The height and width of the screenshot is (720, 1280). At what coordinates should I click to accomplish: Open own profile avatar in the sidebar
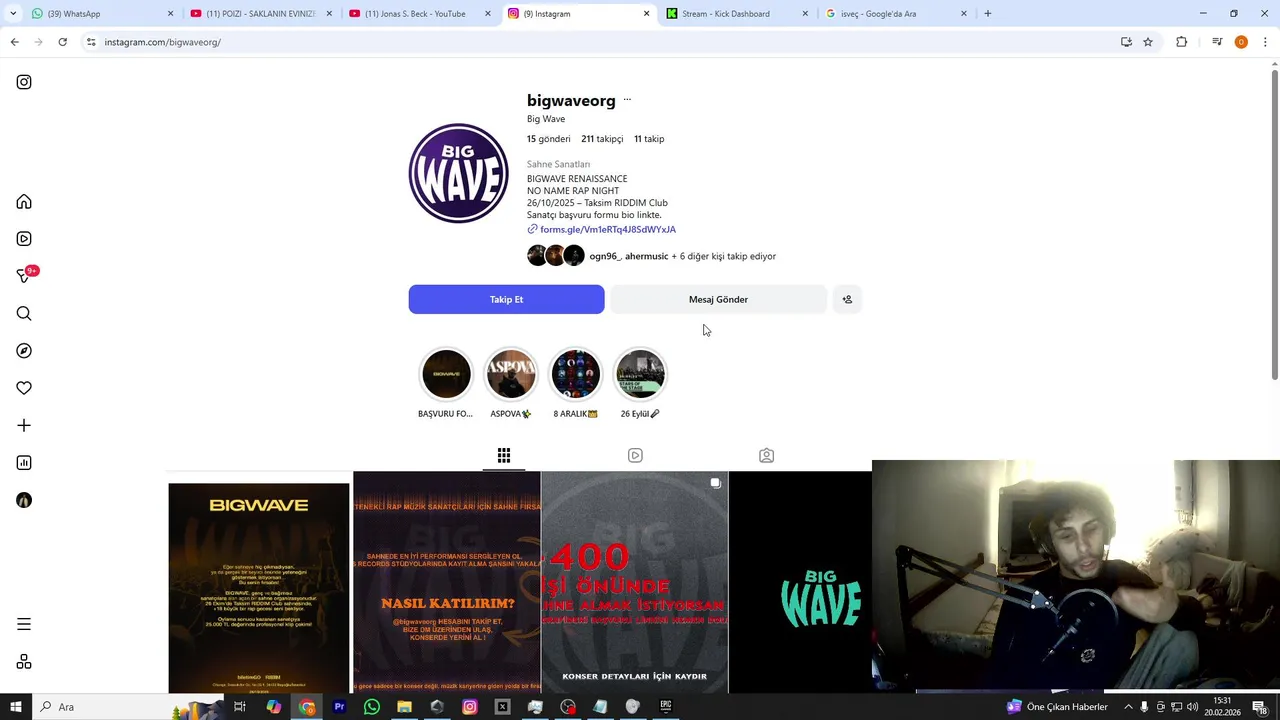[24, 500]
